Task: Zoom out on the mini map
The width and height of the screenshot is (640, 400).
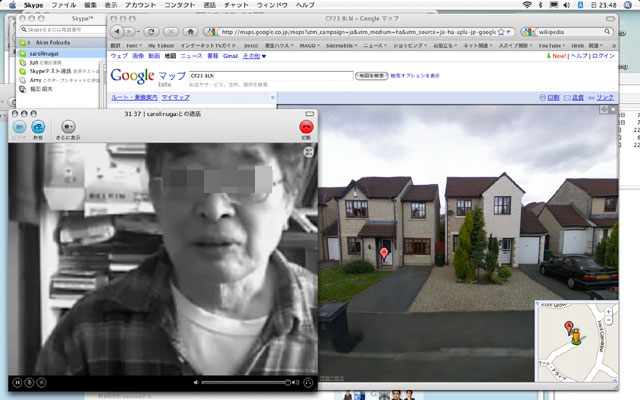Action: (x=609, y=321)
